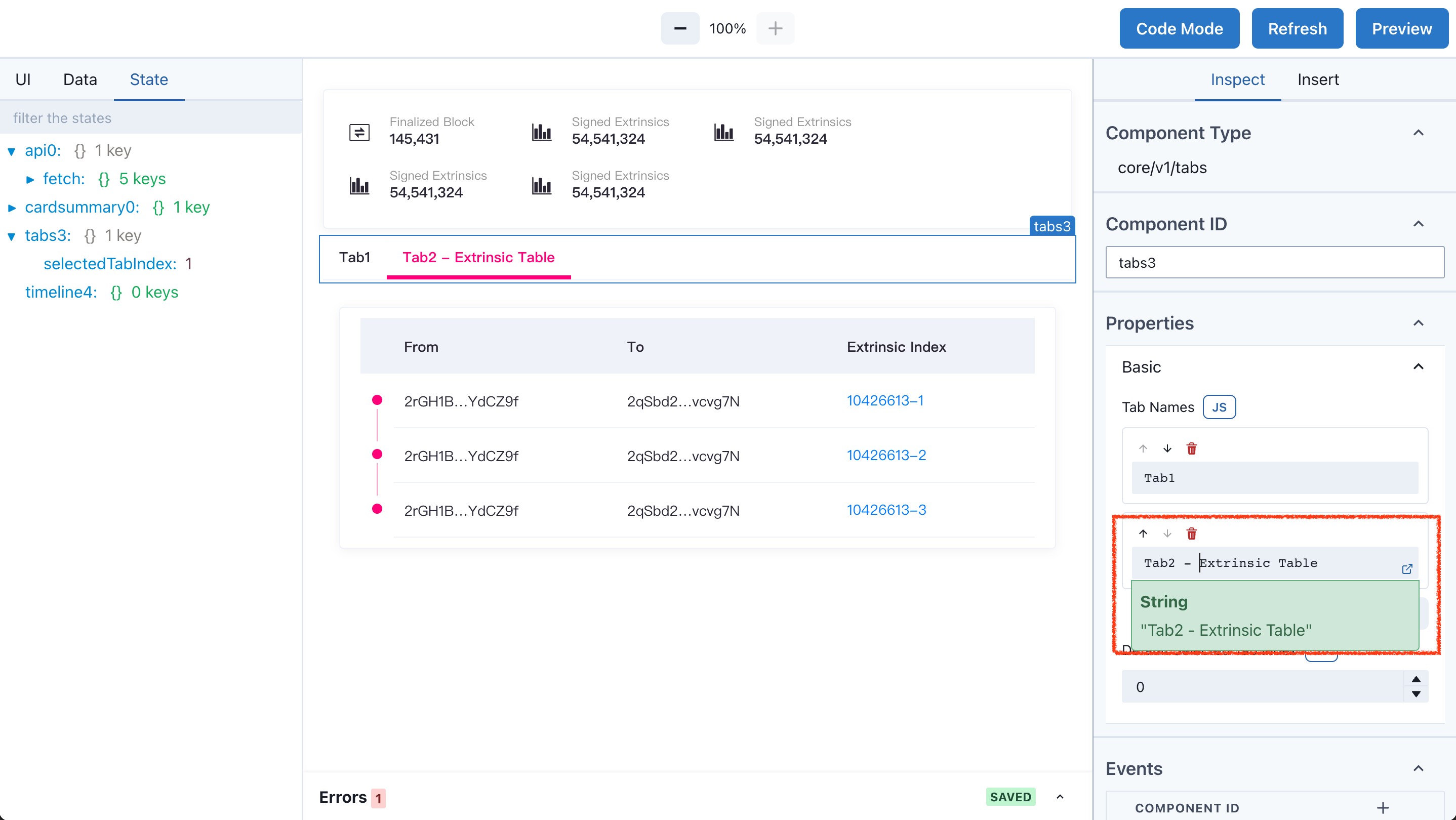
Task: Toggle JS mode for Tab Names
Action: (x=1219, y=407)
